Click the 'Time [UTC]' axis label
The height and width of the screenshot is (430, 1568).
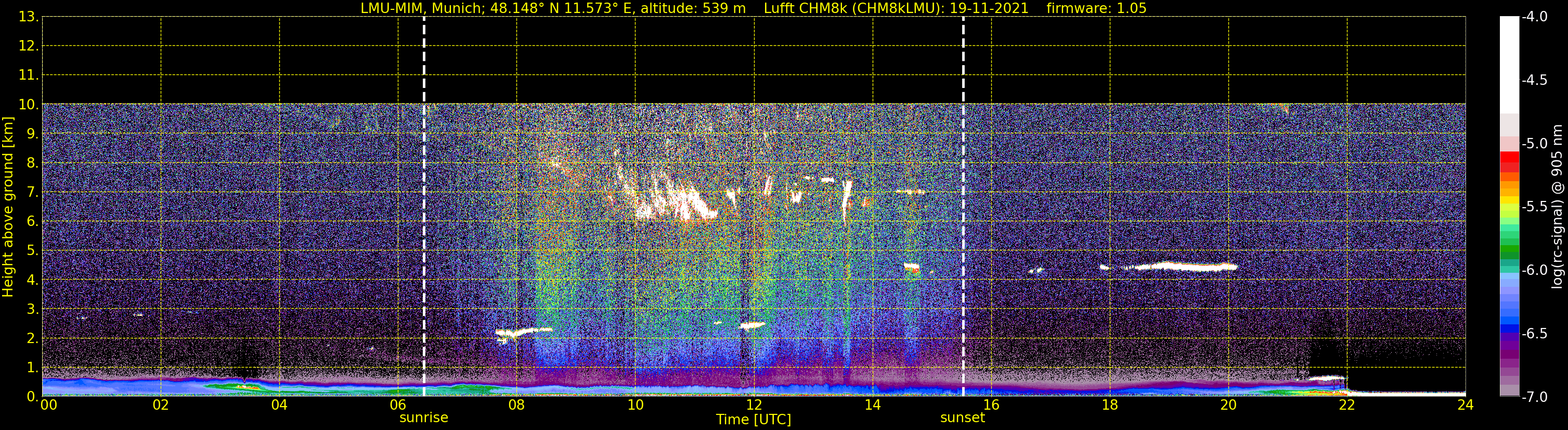click(x=754, y=420)
